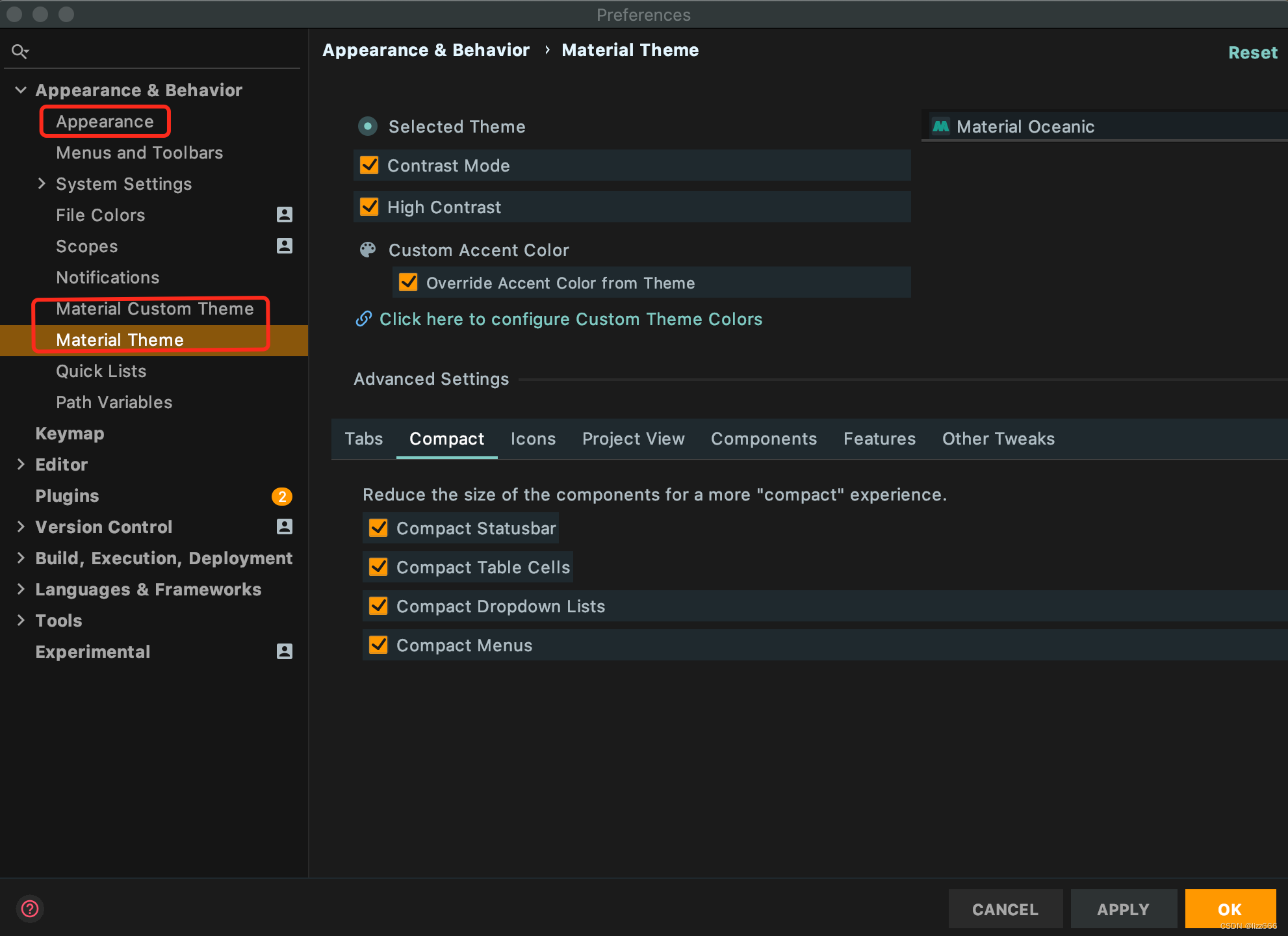Switch to the Icons tab

533,439
